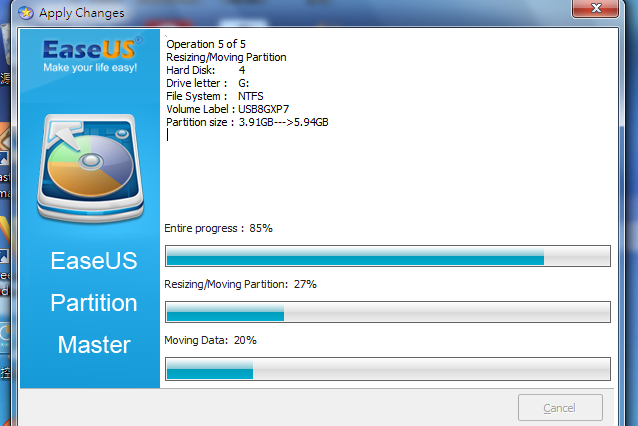Viewport: 638px width, 426px height.
Task: Click the Moving Data progress bar
Action: click(388, 369)
